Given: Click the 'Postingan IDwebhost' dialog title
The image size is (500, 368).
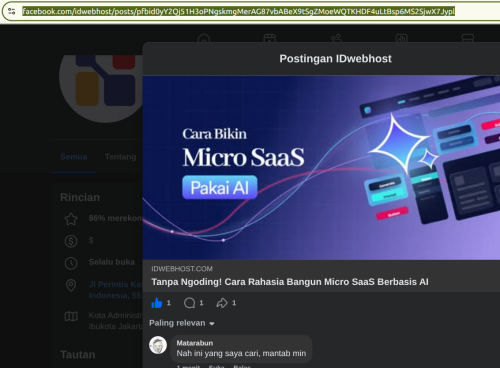Looking at the screenshot, I should tap(335, 59).
